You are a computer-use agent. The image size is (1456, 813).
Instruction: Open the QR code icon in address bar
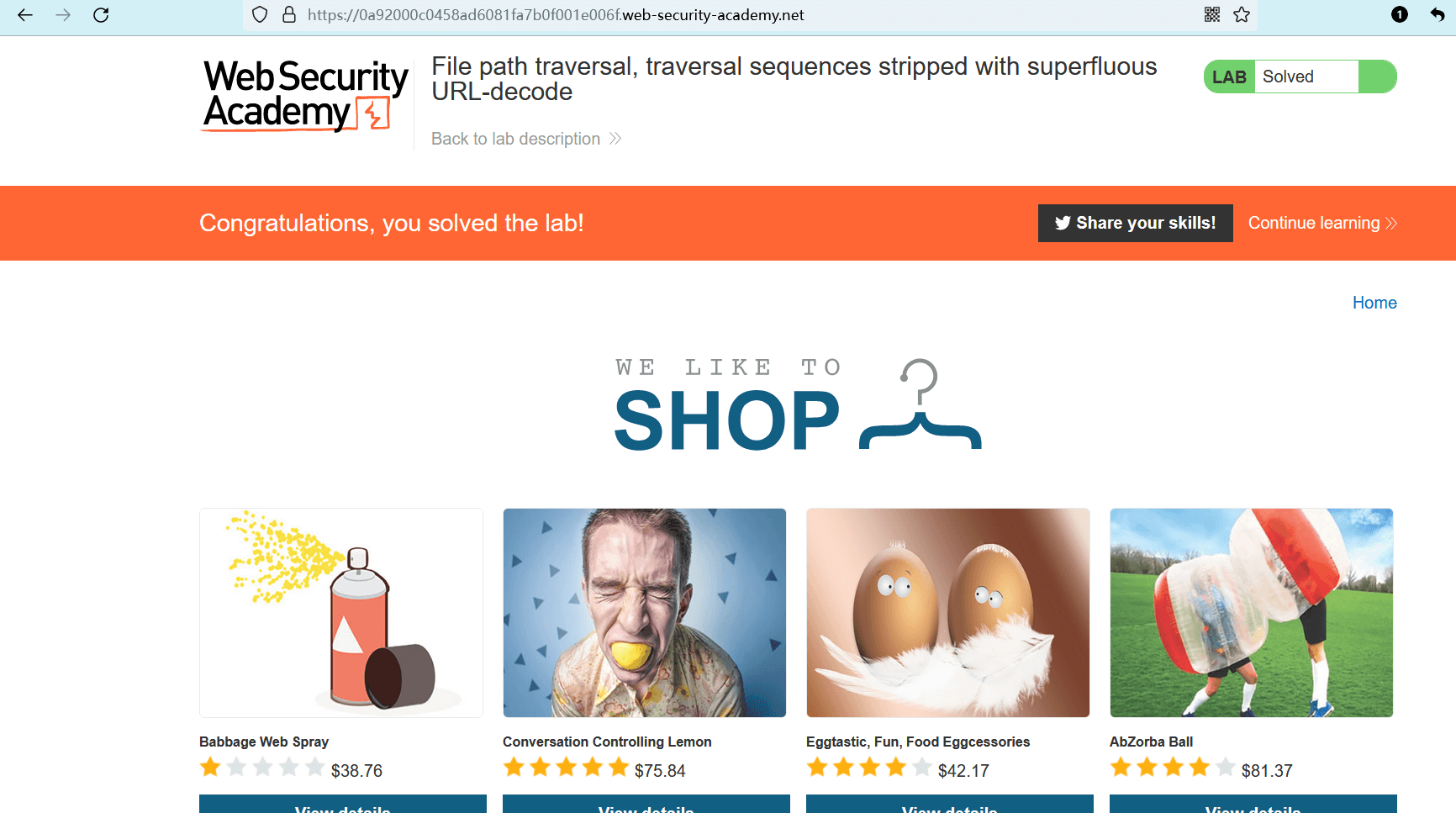1212,14
